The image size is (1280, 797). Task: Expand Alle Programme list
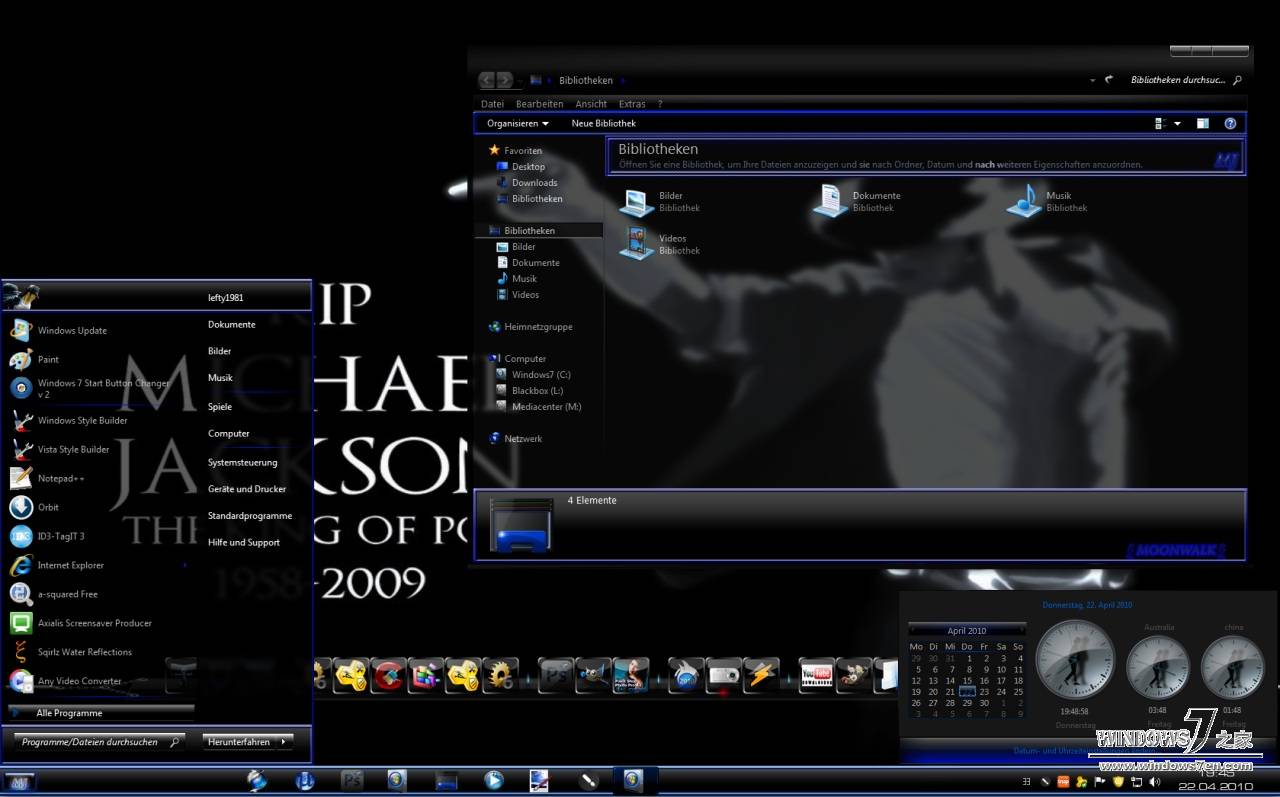click(100, 713)
